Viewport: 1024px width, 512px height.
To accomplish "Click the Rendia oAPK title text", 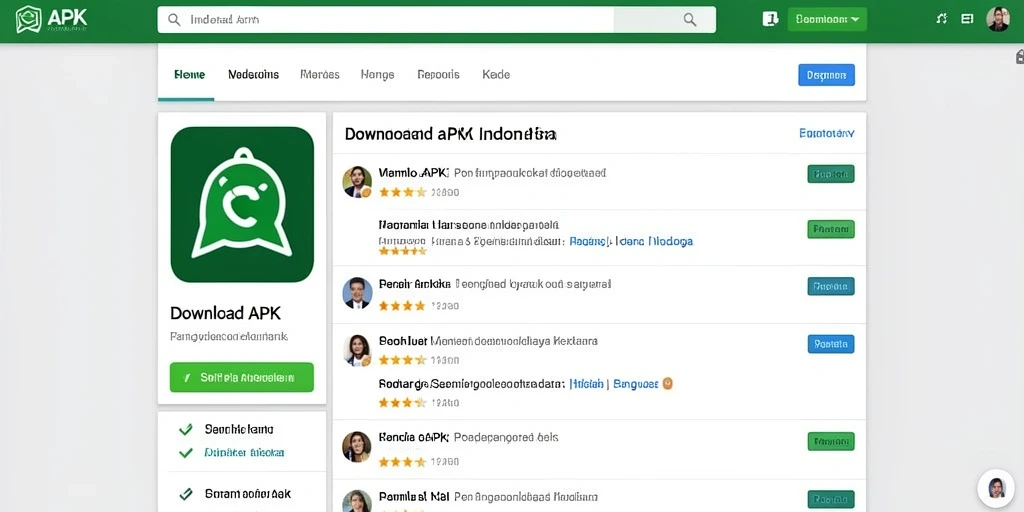I will pos(413,437).
